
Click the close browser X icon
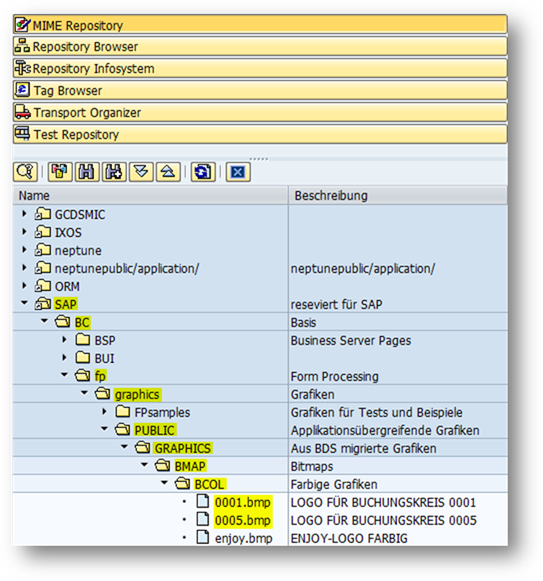(238, 172)
